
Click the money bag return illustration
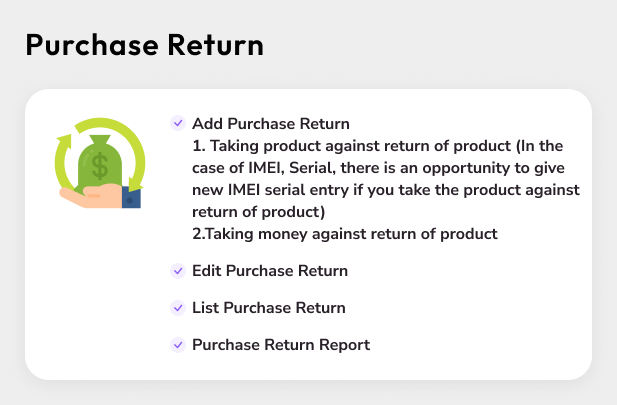tap(100, 163)
